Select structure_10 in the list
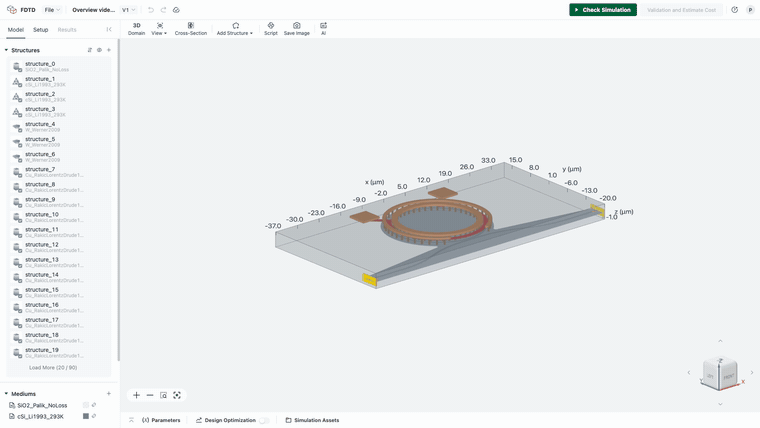Viewport: 760px width, 428px height. [59, 217]
